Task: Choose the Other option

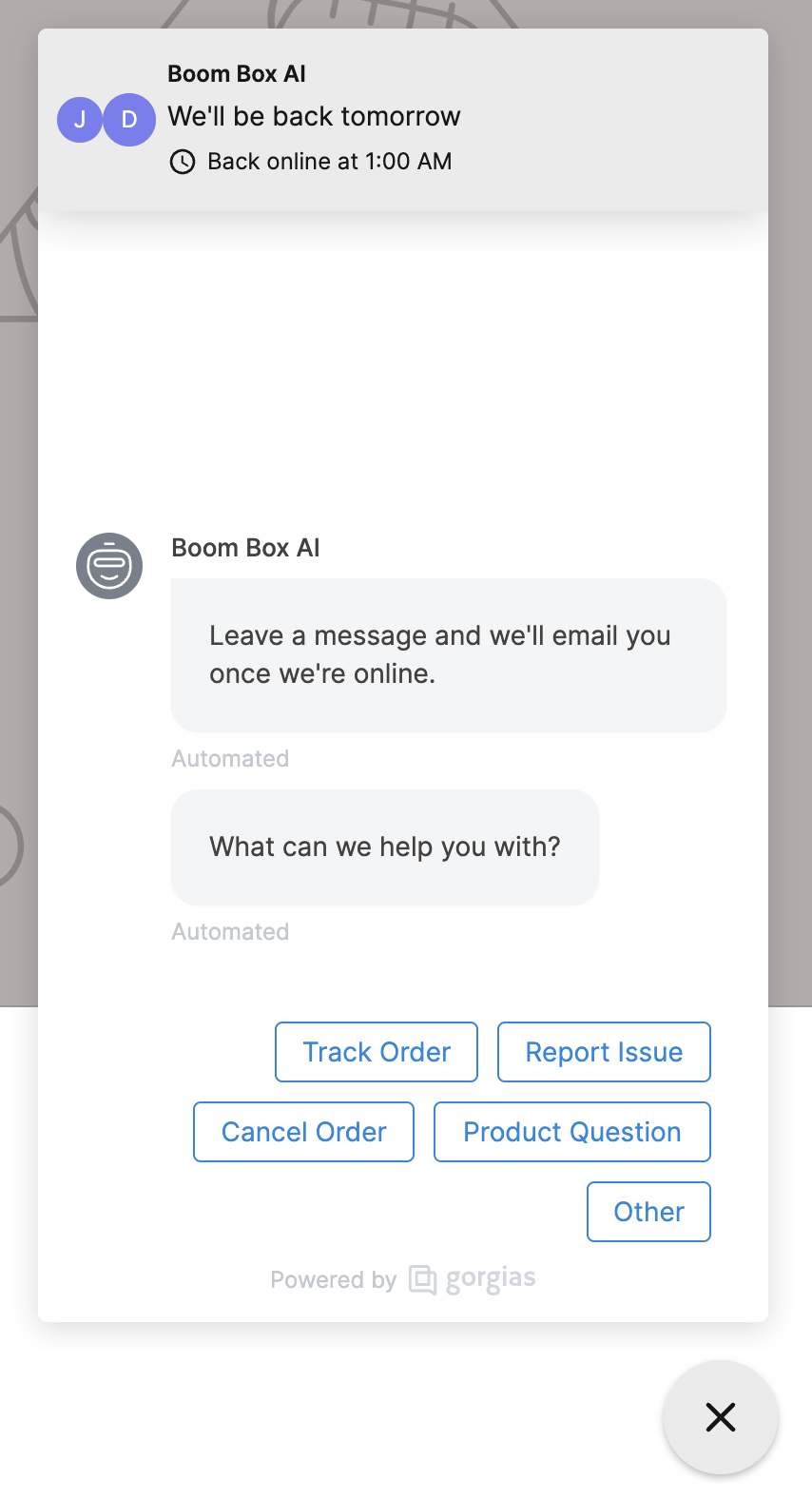Action: click(x=648, y=1212)
